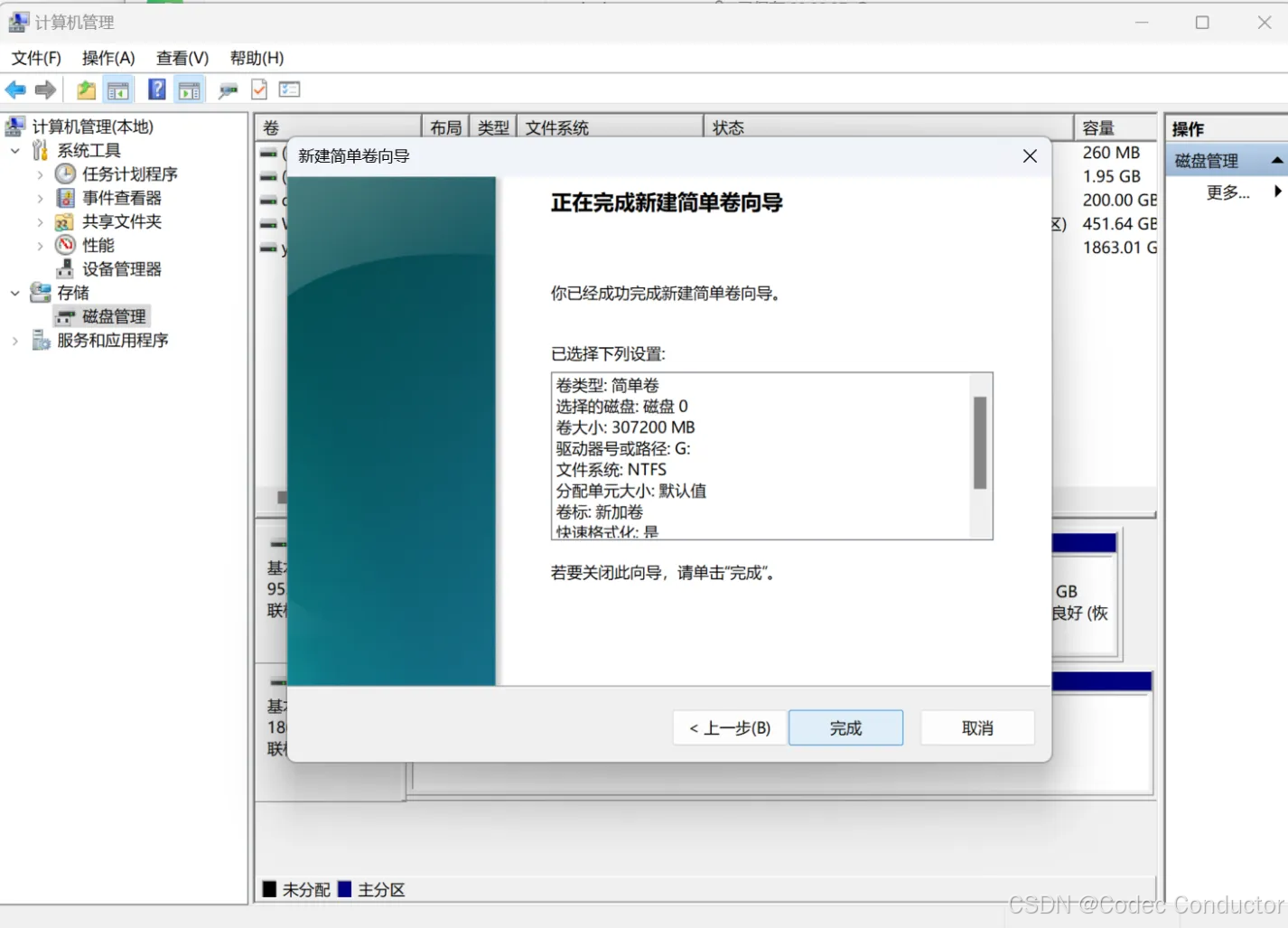This screenshot has height=928, width=1288.
Task: Click the drive icon in the 260 MB volume row
Action: [269, 154]
